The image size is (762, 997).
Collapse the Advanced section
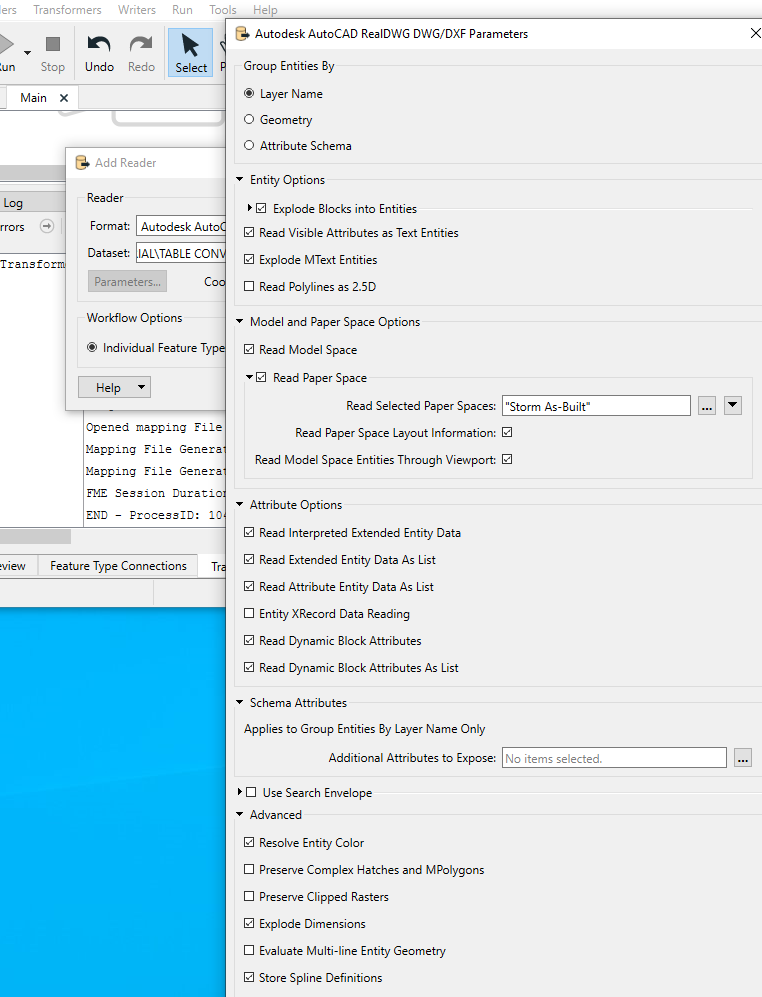pos(240,815)
